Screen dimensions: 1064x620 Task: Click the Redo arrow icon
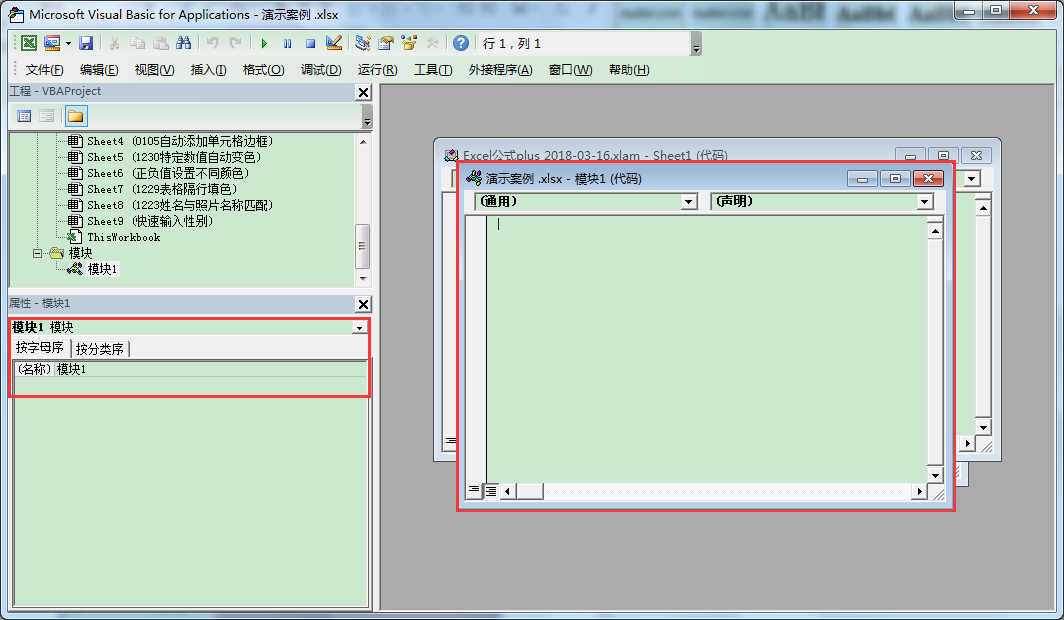point(235,43)
